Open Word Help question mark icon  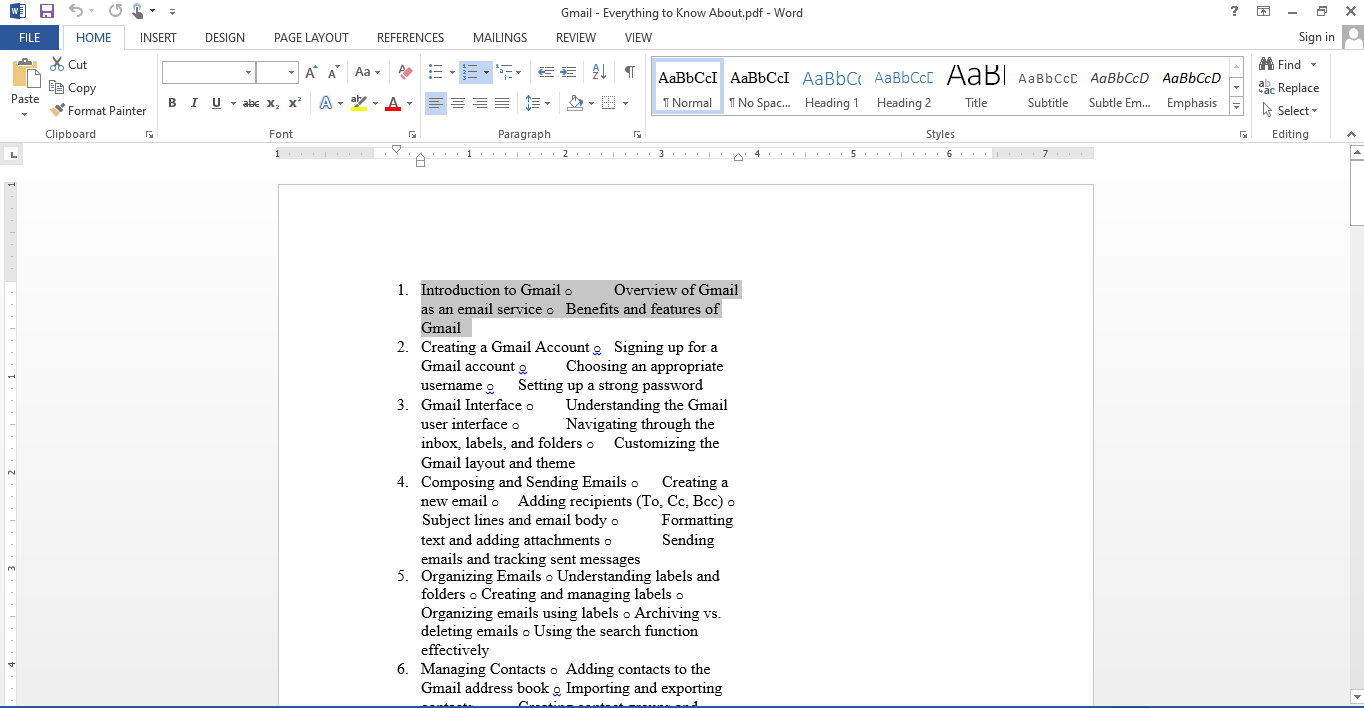point(1235,12)
